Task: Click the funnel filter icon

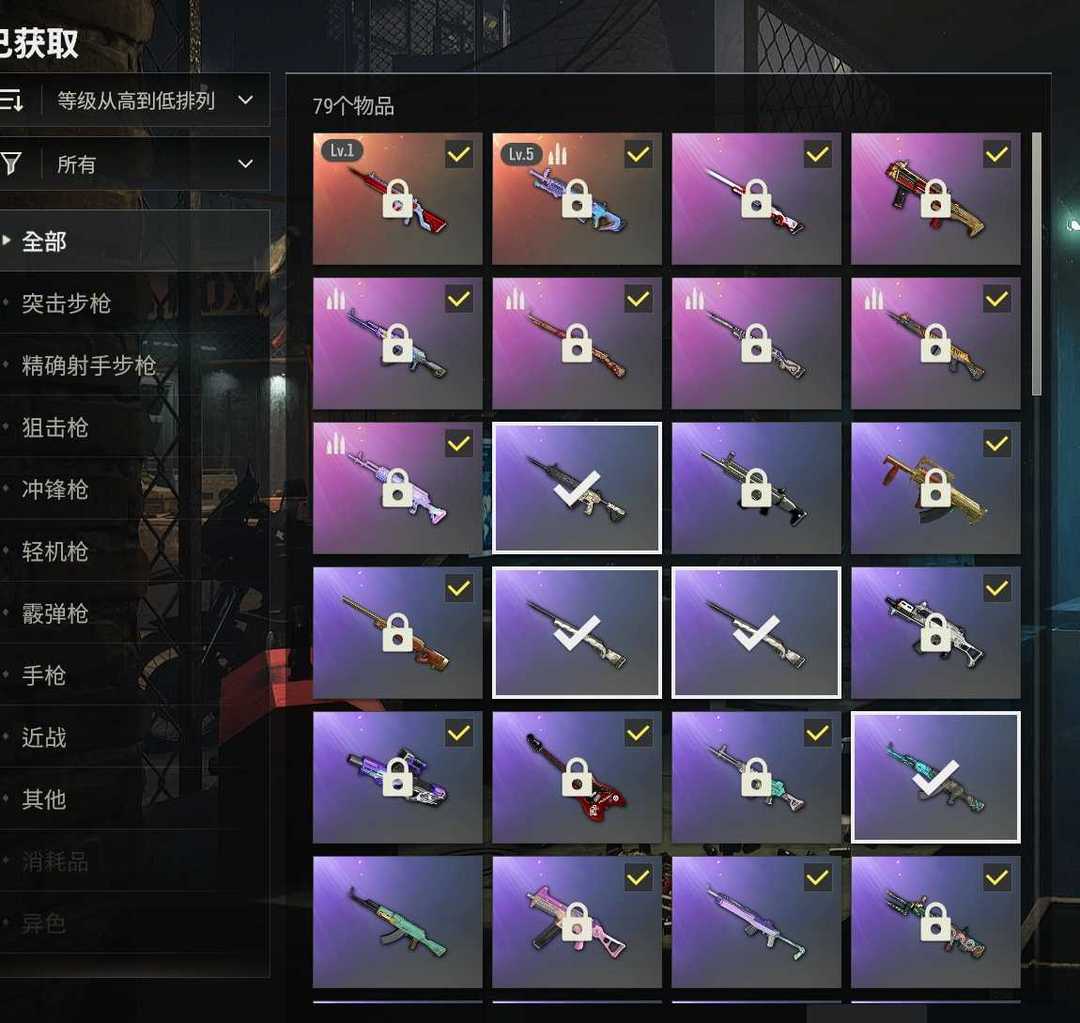Action: 10,164
